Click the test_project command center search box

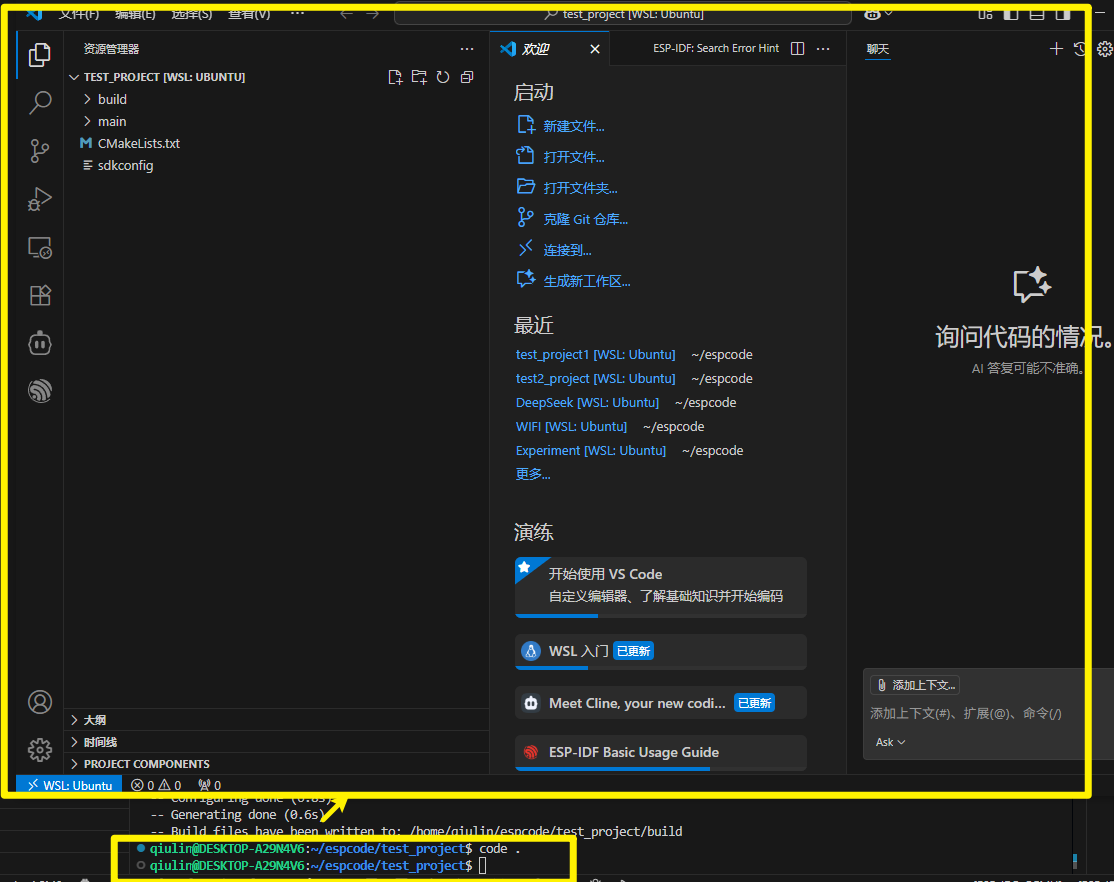pyautogui.click(x=623, y=14)
